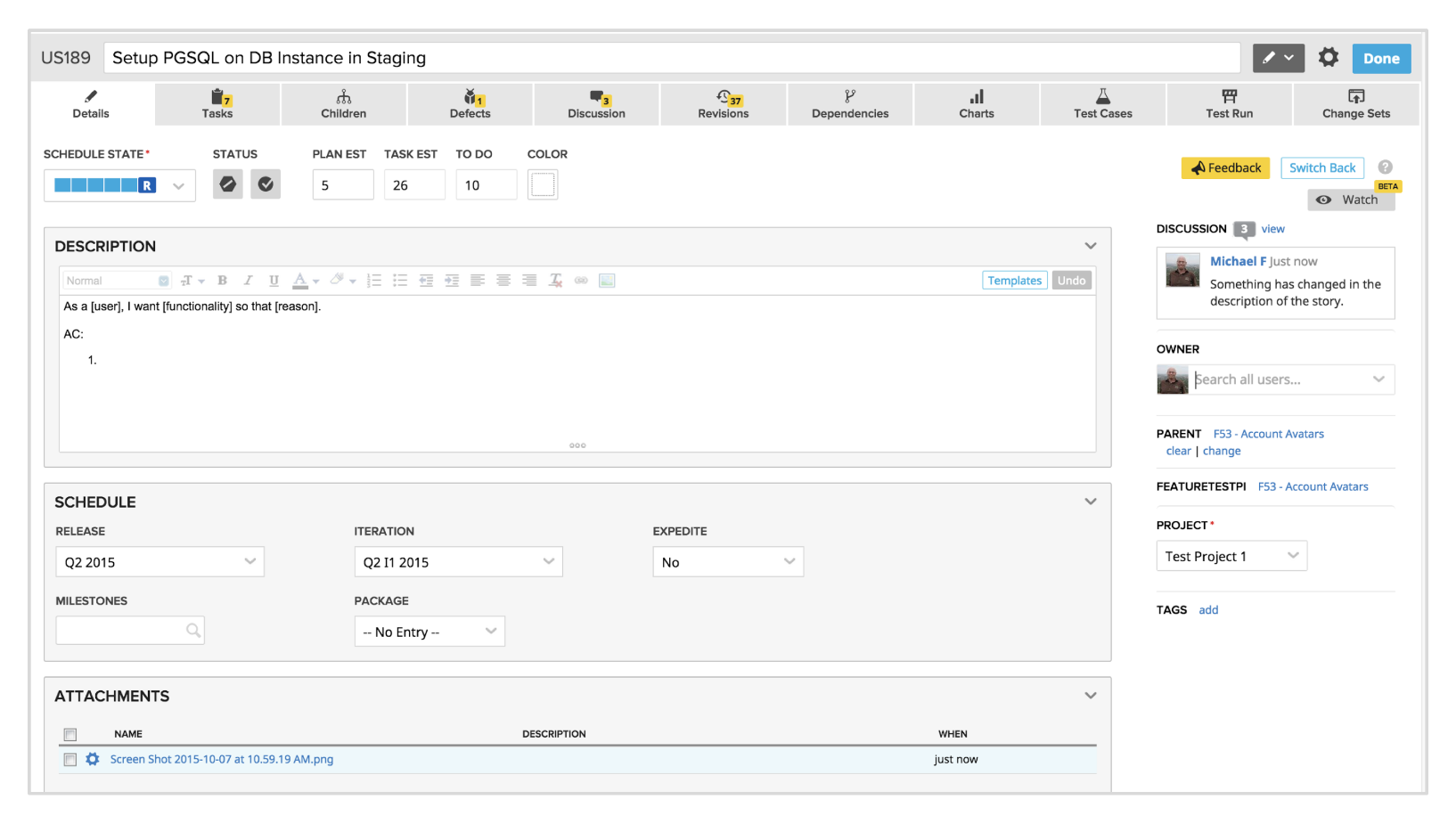Click gear icon beside the screenshot attachment
The height and width of the screenshot is (824, 1456).
point(93,759)
